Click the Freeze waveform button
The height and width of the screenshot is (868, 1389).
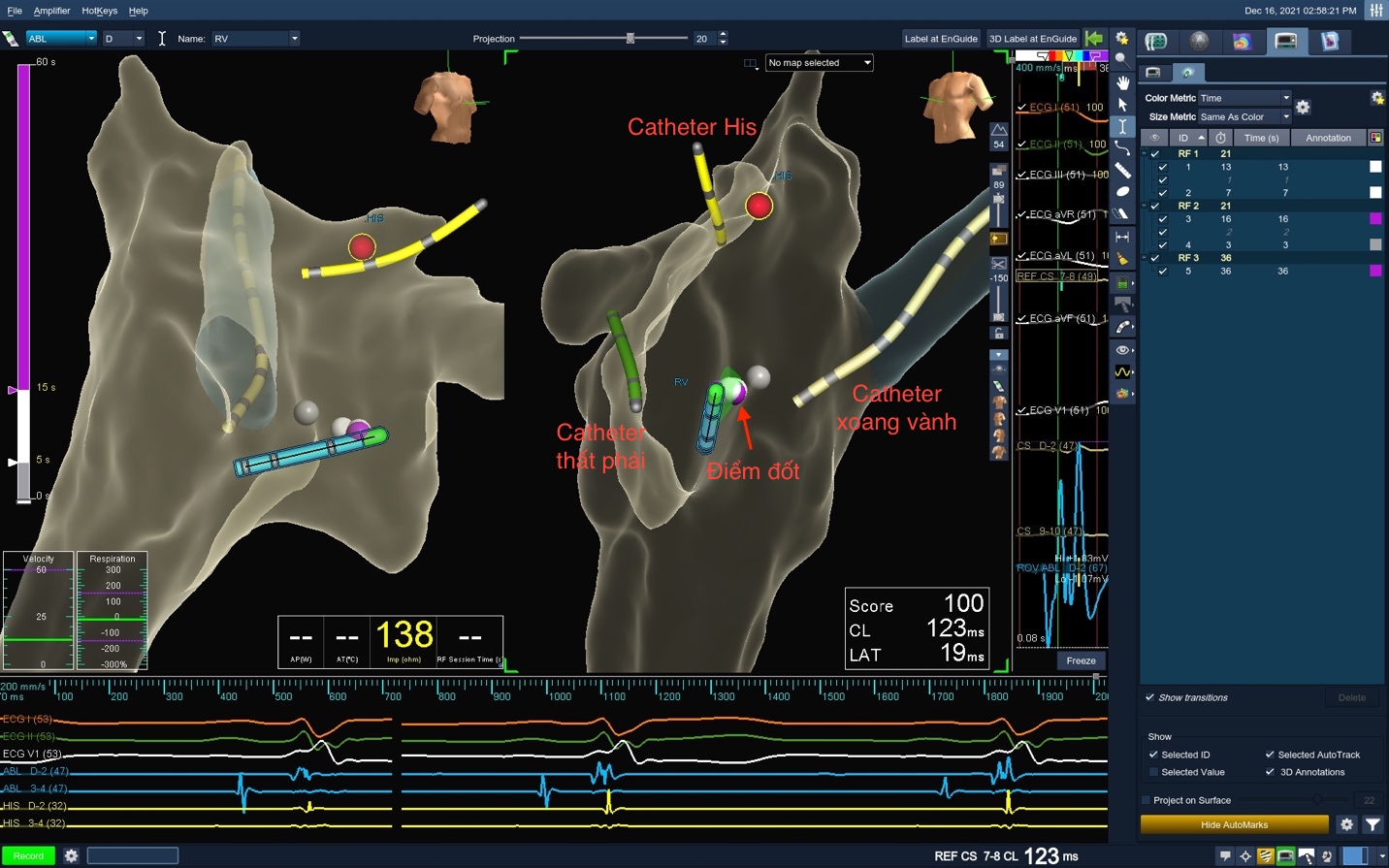tap(1081, 660)
